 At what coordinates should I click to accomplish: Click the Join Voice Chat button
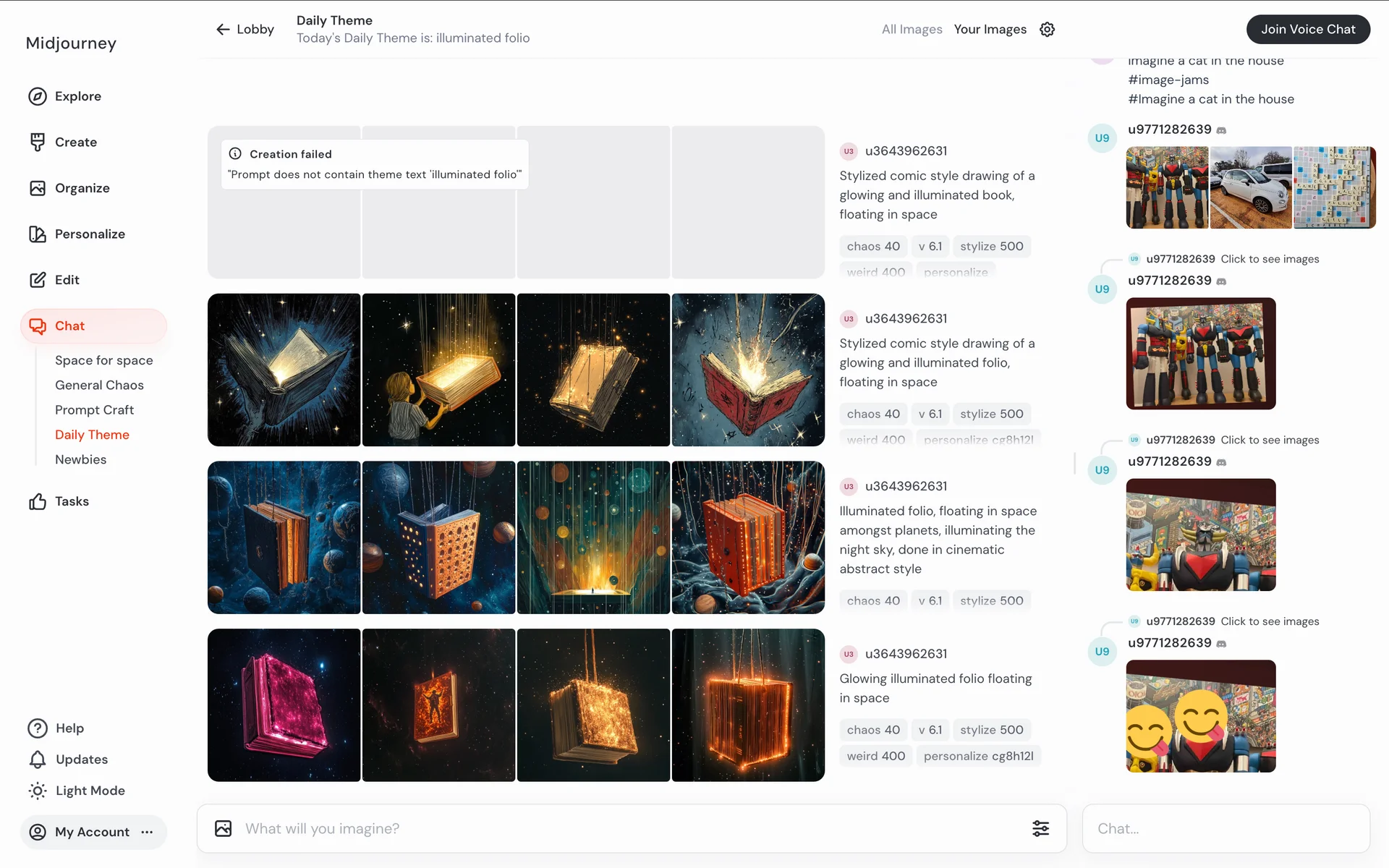point(1307,30)
